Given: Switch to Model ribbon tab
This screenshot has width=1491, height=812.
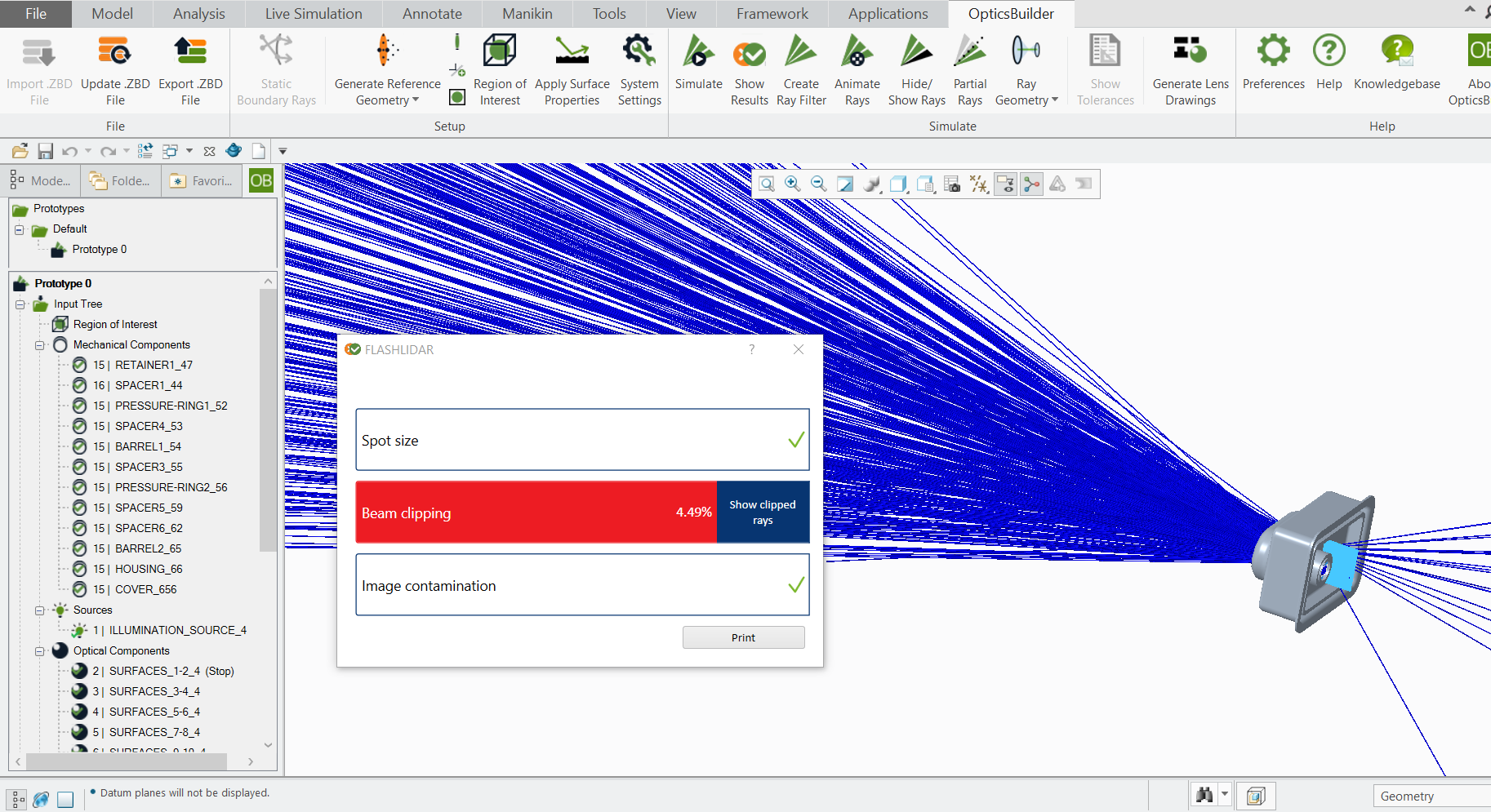Looking at the screenshot, I should (112, 14).
